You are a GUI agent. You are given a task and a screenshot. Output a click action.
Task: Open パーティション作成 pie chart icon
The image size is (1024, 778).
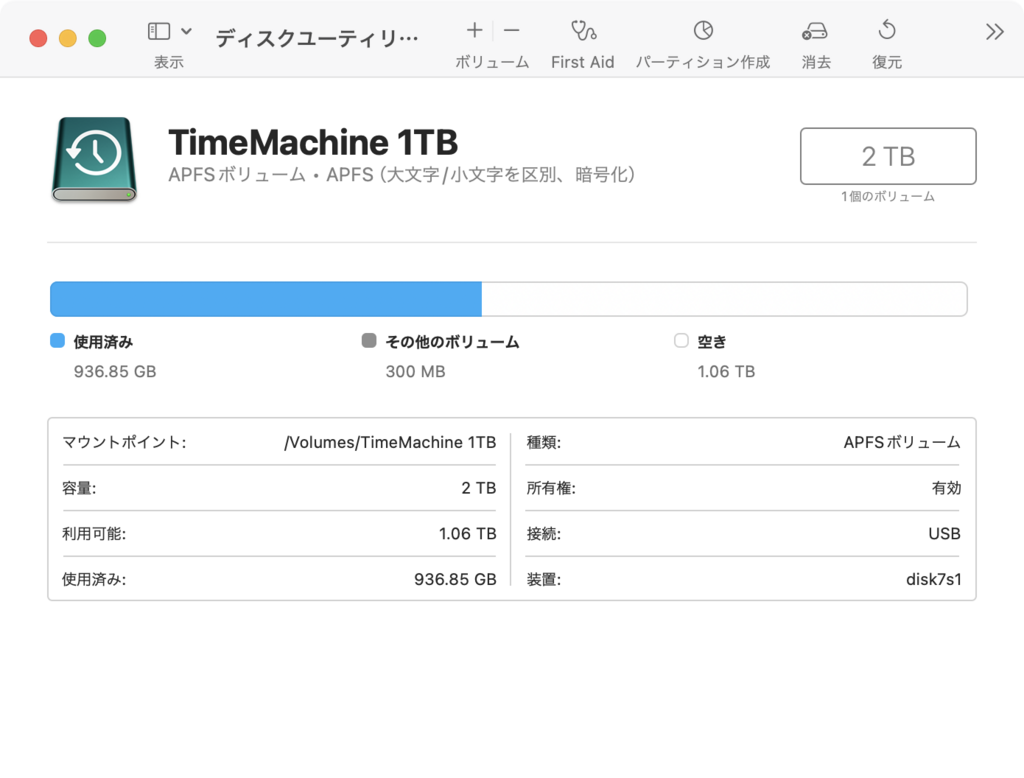(x=703, y=30)
